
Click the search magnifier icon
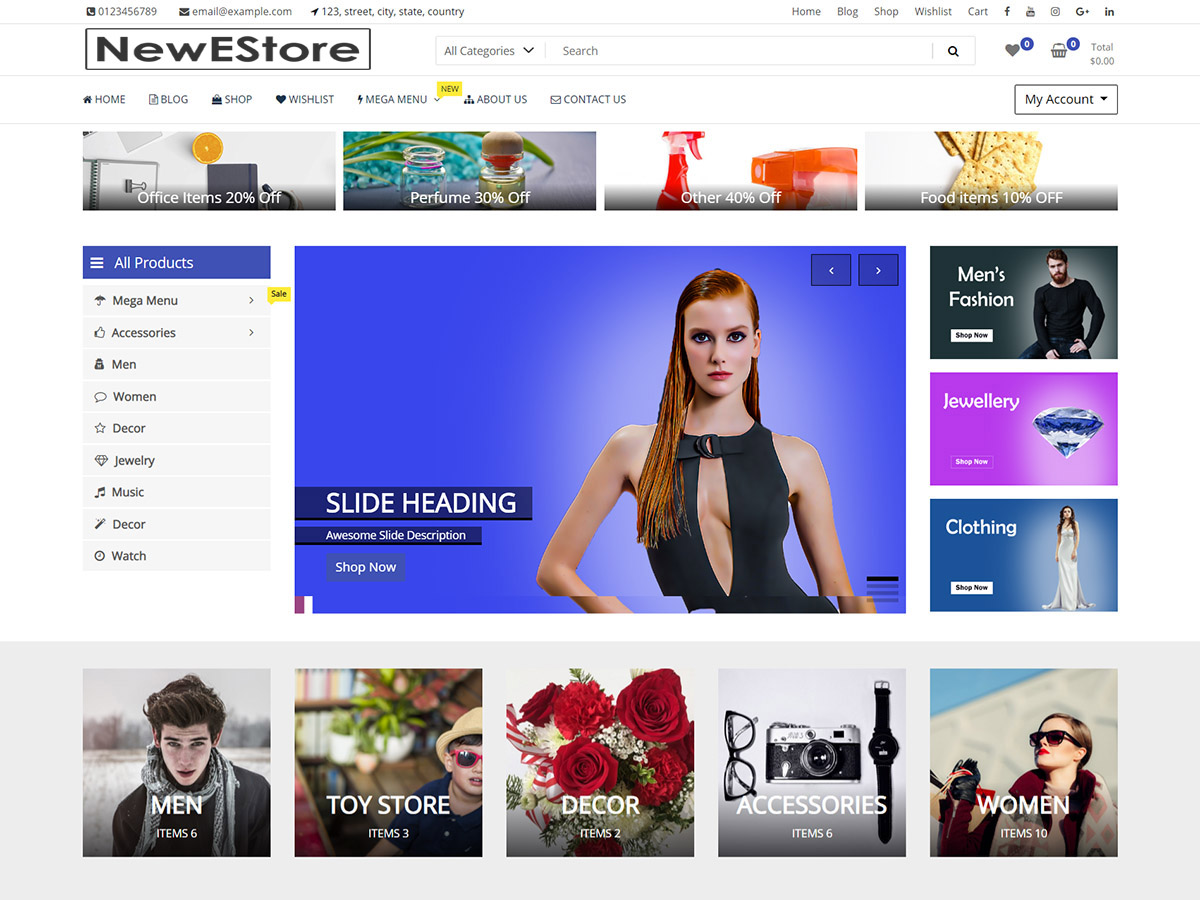[x=953, y=51]
